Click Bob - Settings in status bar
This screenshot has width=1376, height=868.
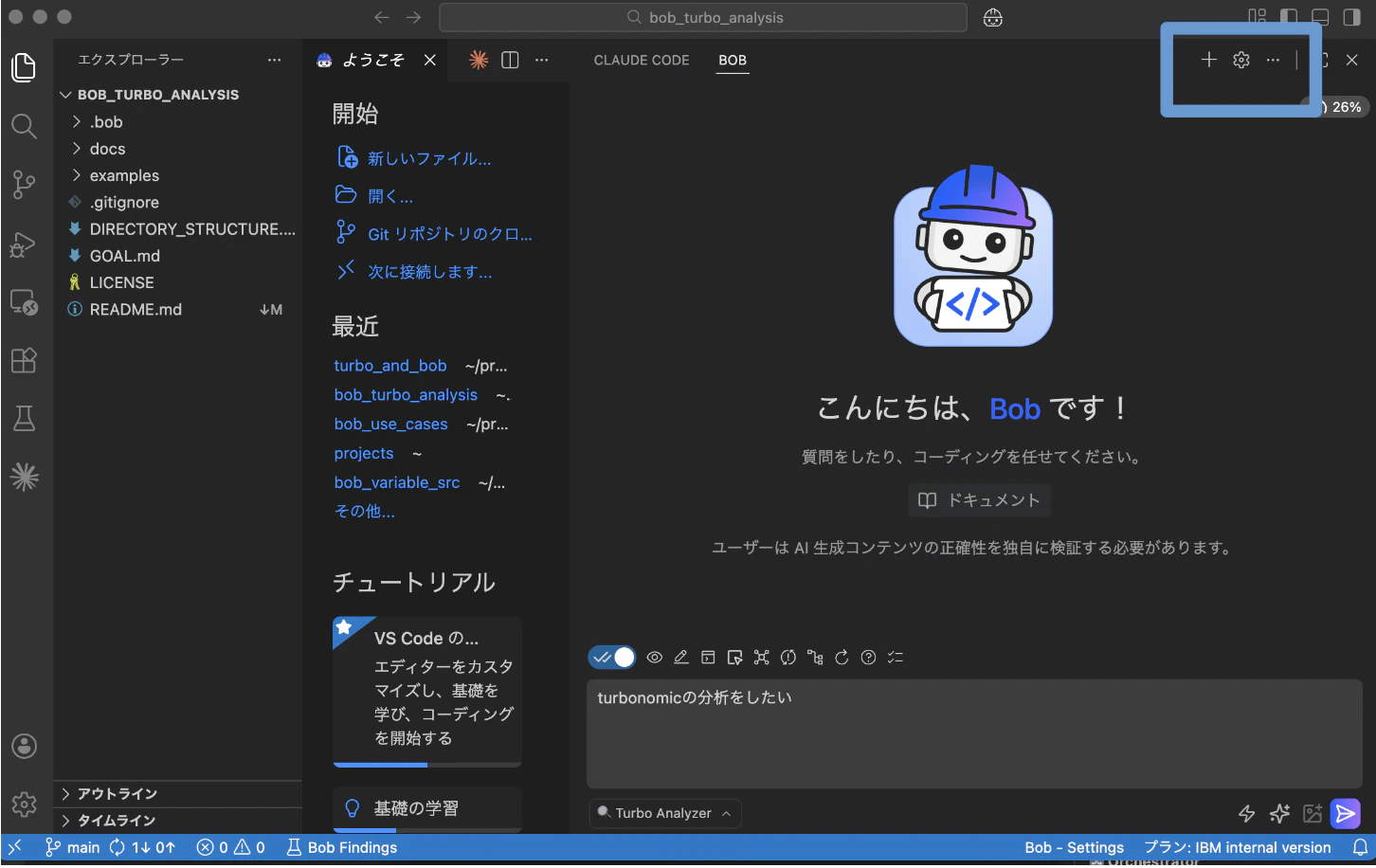1074,847
